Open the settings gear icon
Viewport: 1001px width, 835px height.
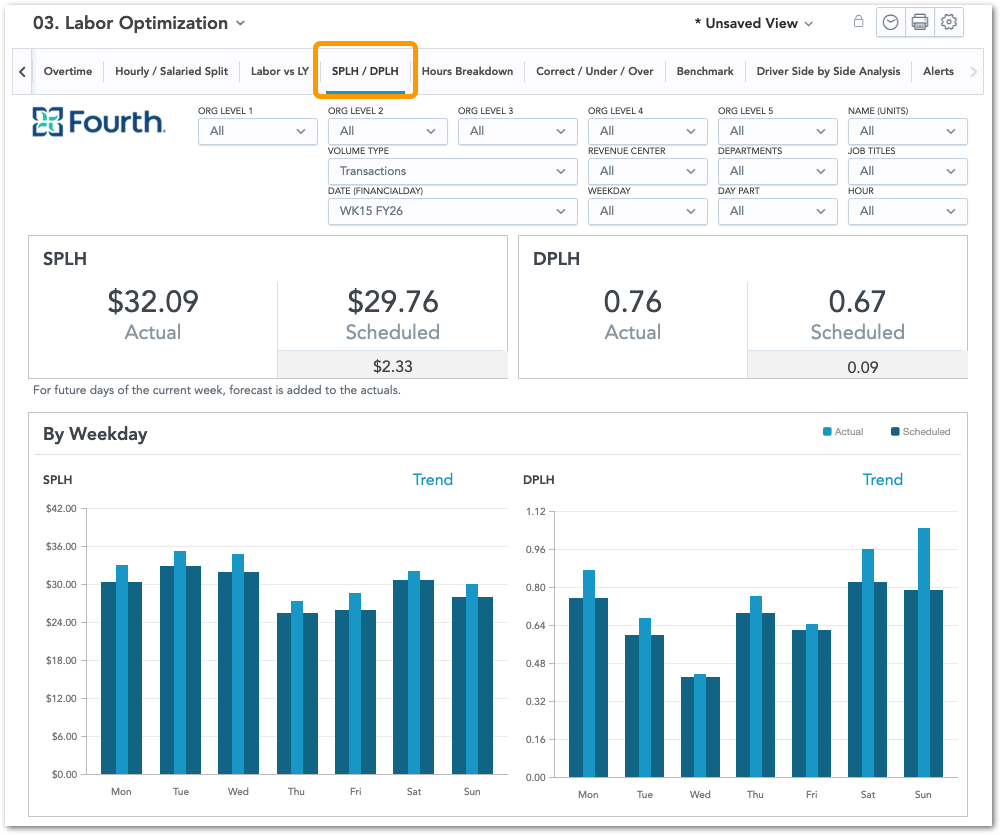pyautogui.click(x=949, y=23)
